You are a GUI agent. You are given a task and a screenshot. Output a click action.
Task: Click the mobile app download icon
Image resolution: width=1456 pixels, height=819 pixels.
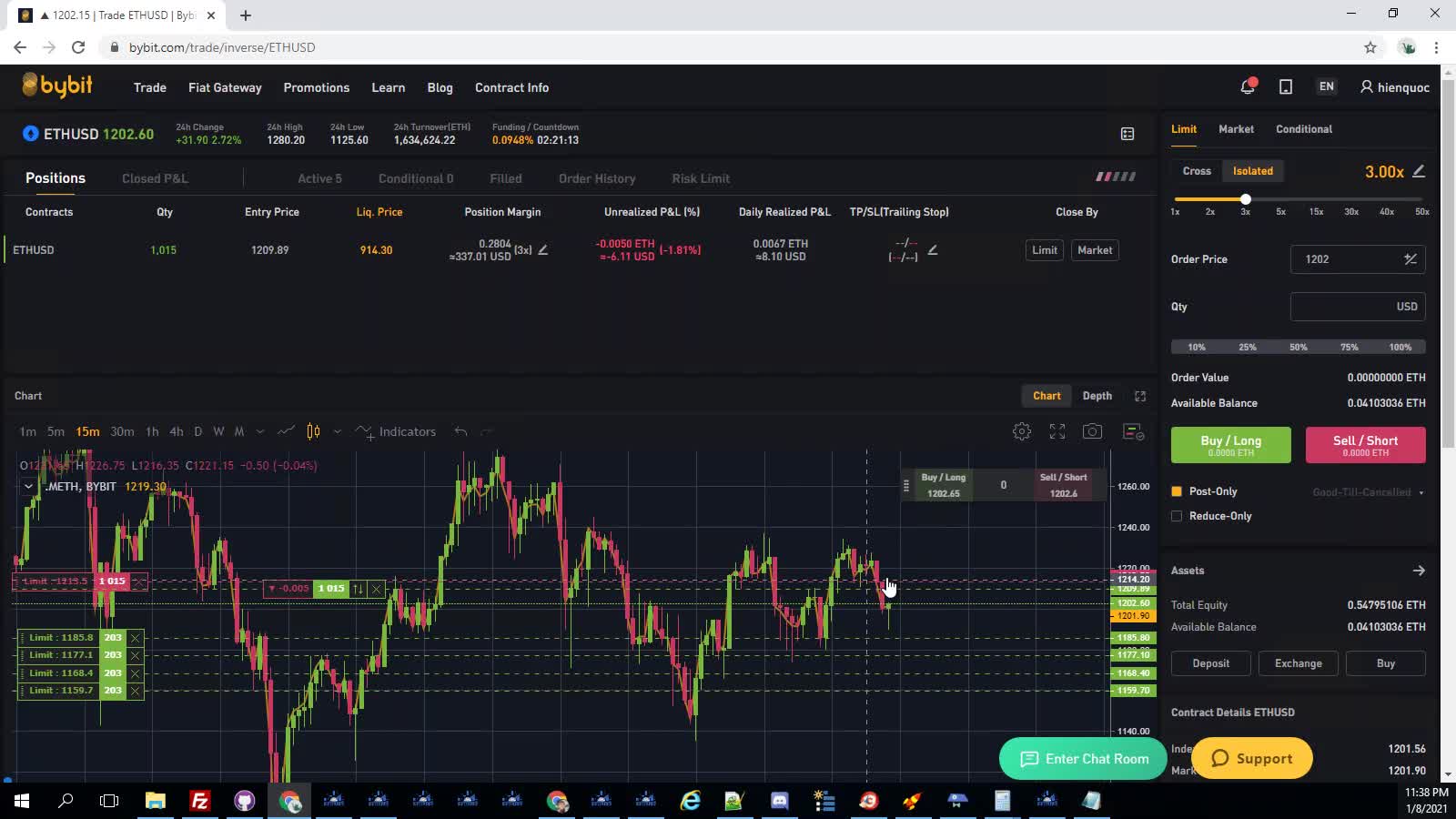click(1286, 87)
